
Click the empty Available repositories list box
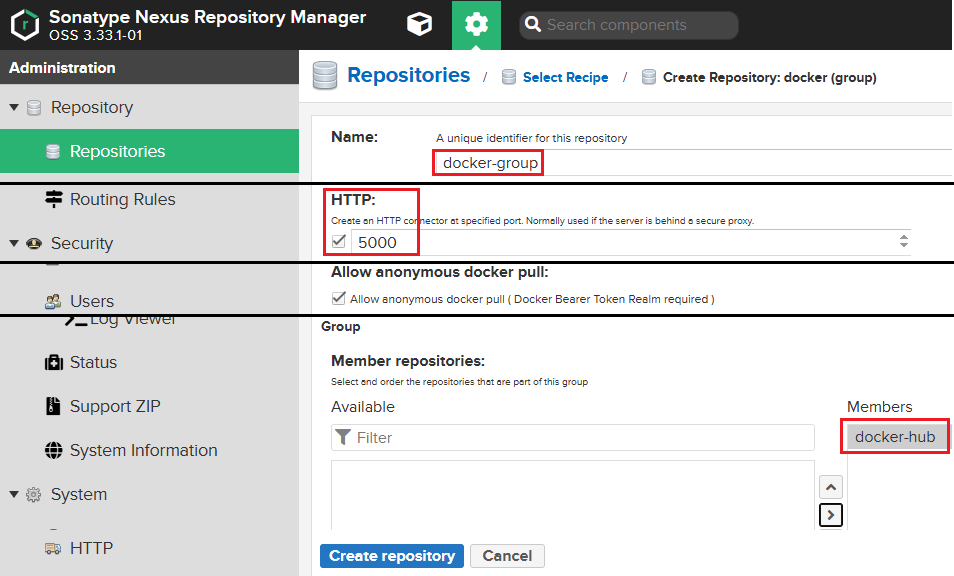(x=573, y=494)
